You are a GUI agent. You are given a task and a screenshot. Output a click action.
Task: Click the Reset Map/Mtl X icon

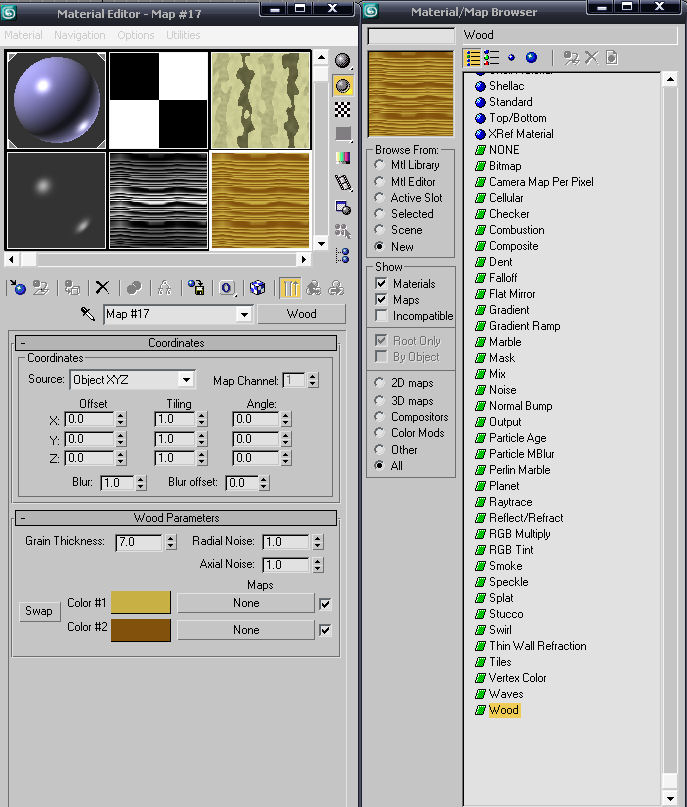tap(101, 288)
